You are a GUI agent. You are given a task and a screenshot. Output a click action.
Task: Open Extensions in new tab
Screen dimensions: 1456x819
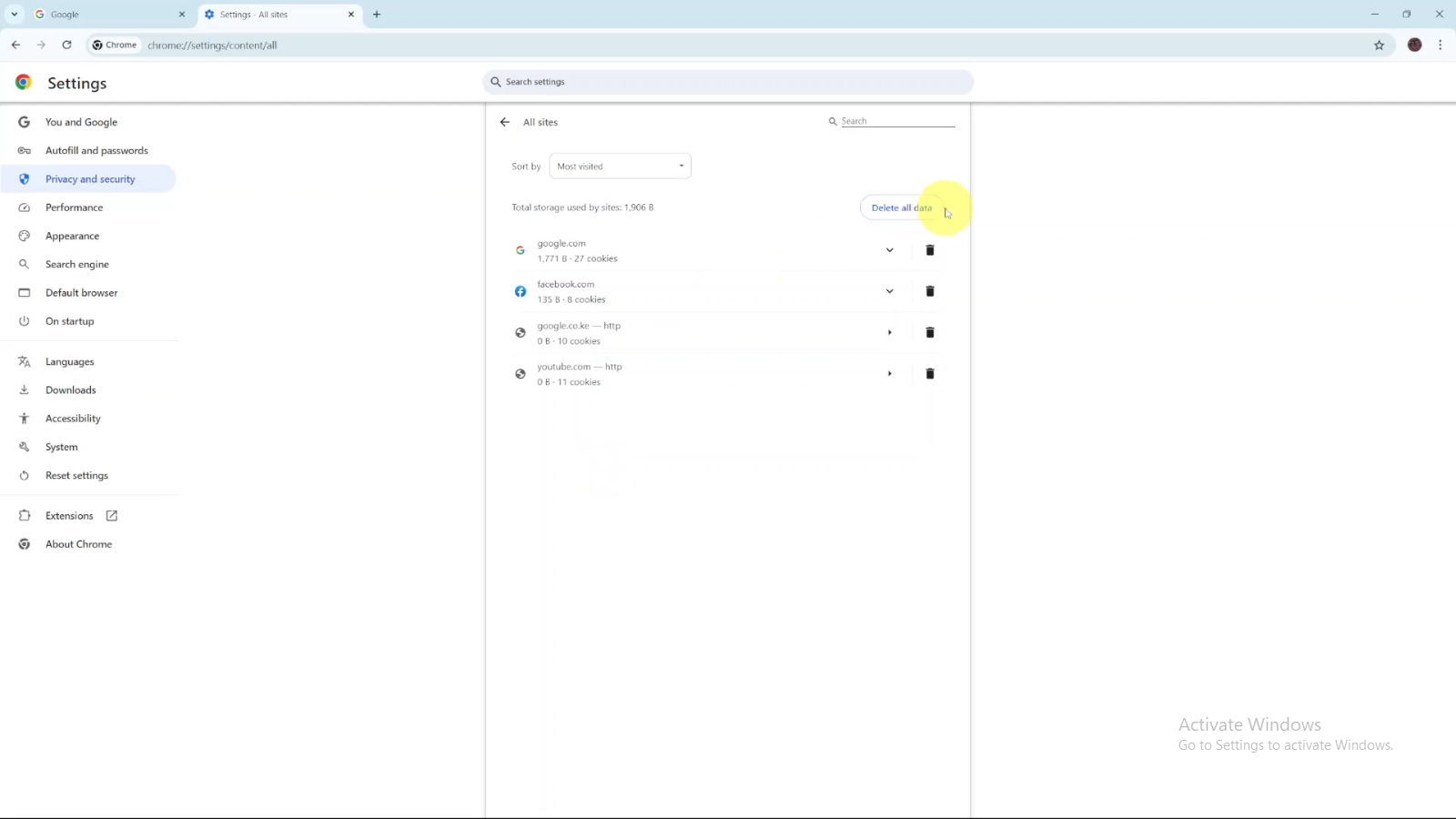pos(88,516)
